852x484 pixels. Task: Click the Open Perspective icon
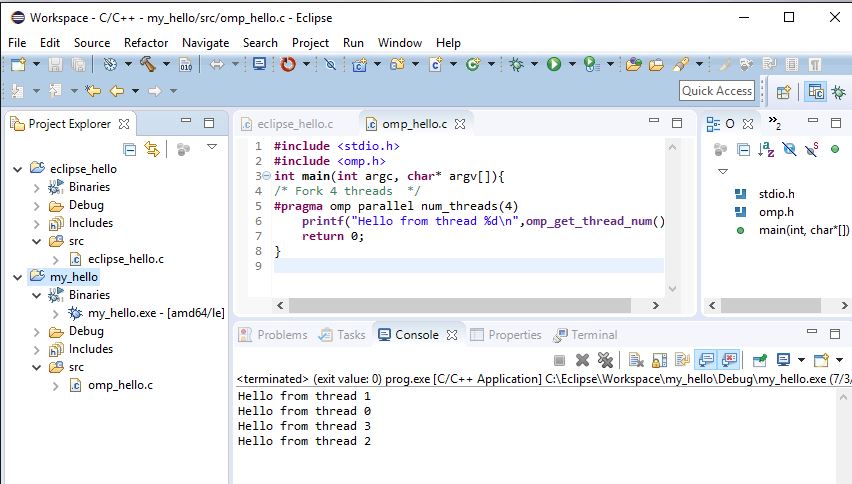783,92
